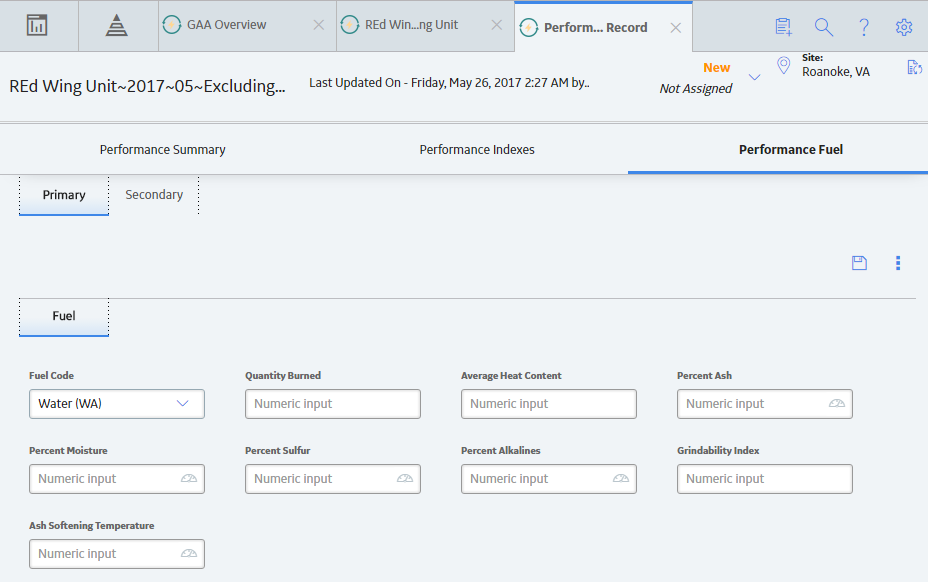
Task: Save the record with the disk icon
Action: click(859, 263)
